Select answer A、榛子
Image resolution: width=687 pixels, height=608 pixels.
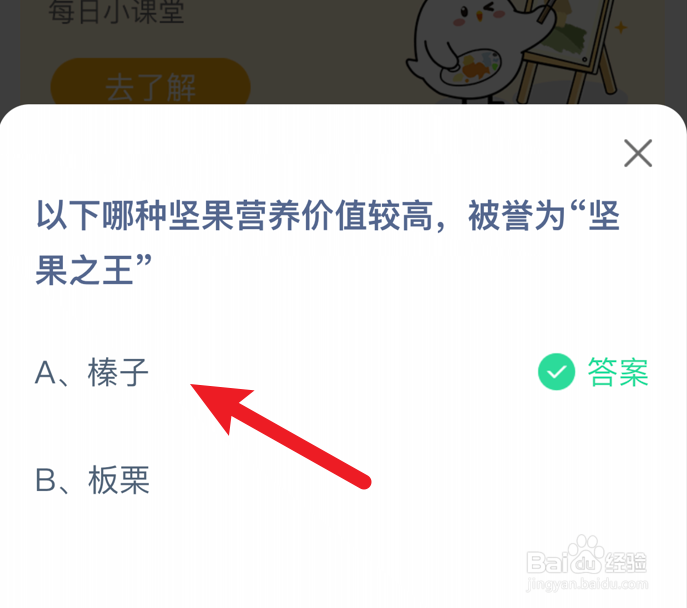92,373
